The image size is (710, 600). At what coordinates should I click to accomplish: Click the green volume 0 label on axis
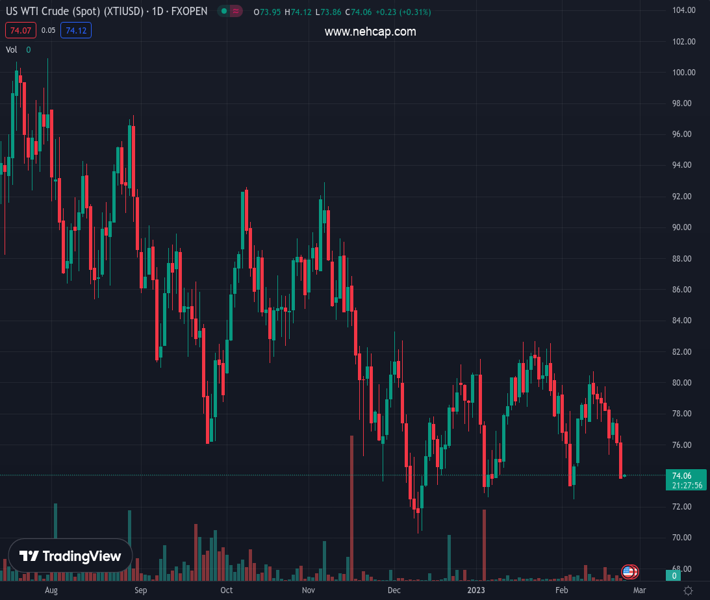point(675,575)
